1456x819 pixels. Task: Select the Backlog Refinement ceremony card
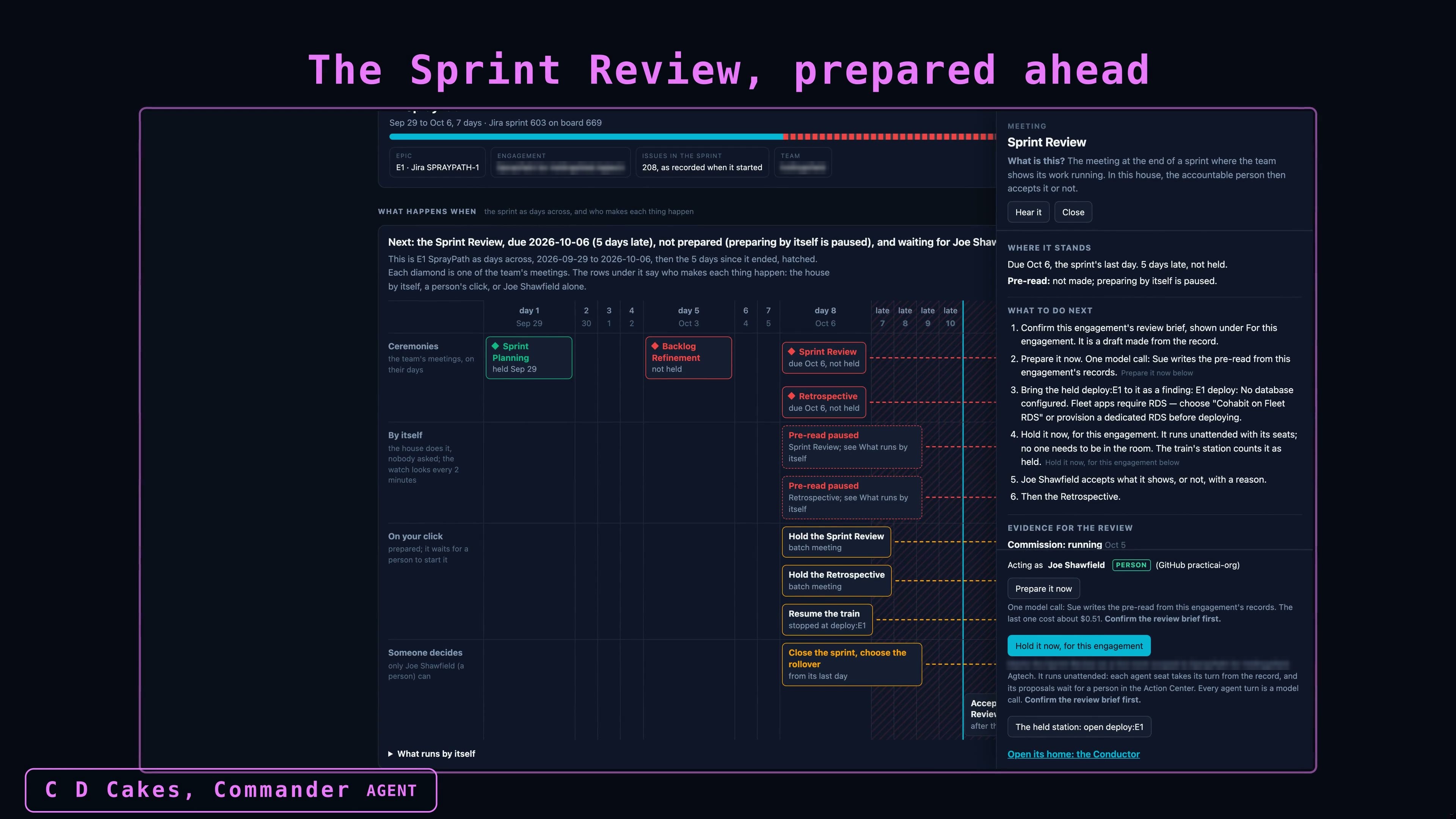(x=689, y=358)
